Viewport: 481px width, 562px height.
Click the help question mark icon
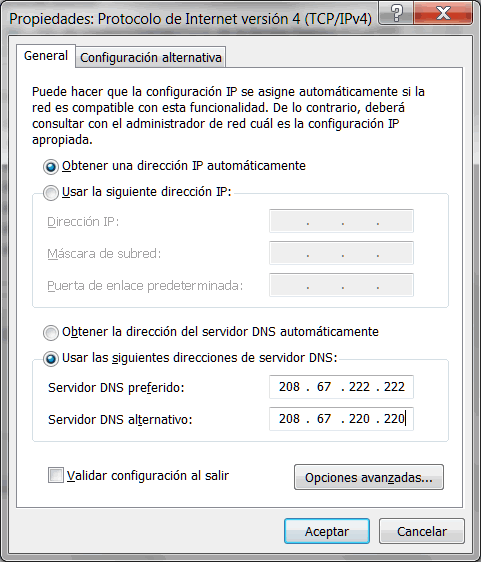pyautogui.click(x=396, y=13)
